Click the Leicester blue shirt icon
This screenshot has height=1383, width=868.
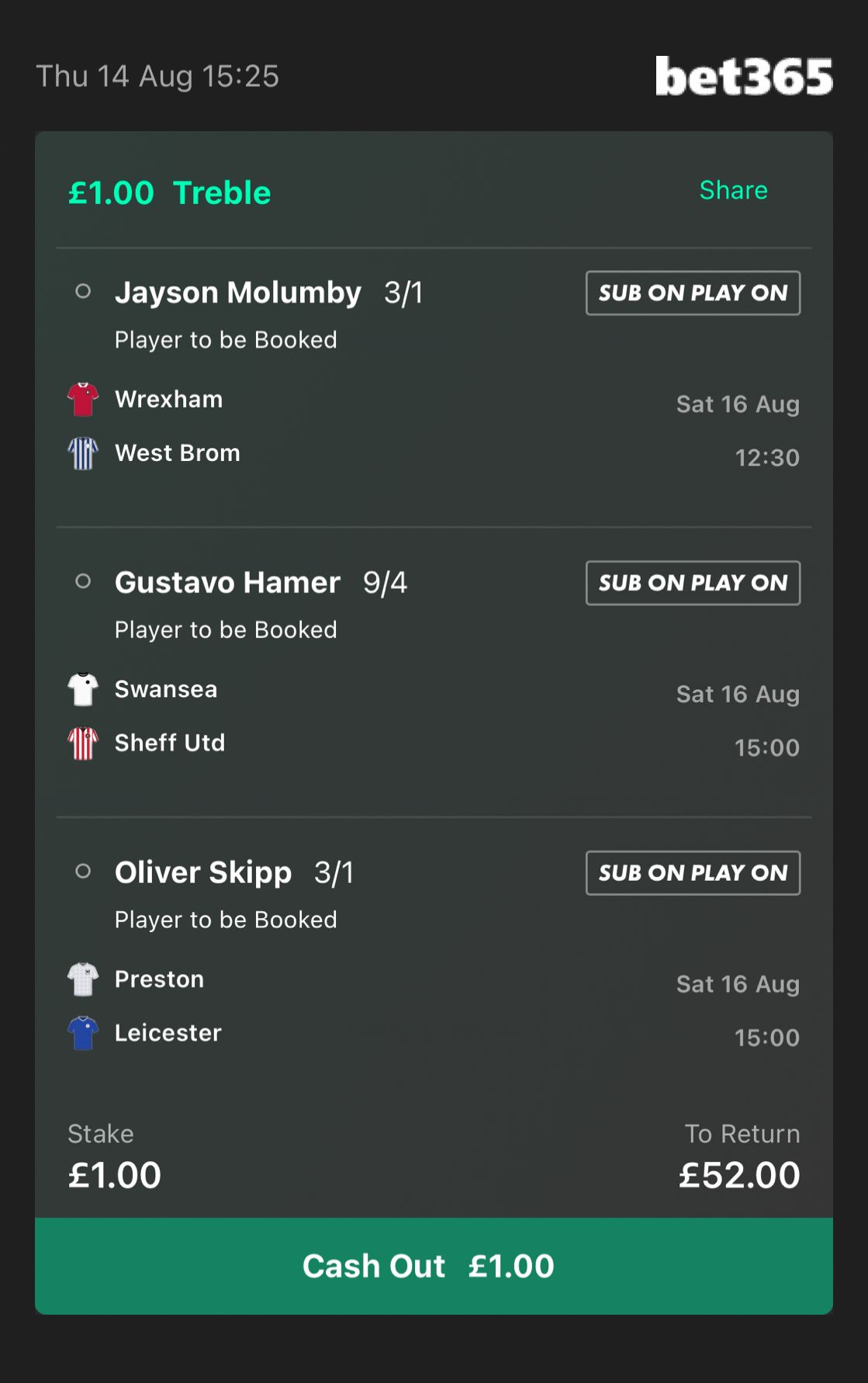pyautogui.click(x=83, y=1033)
